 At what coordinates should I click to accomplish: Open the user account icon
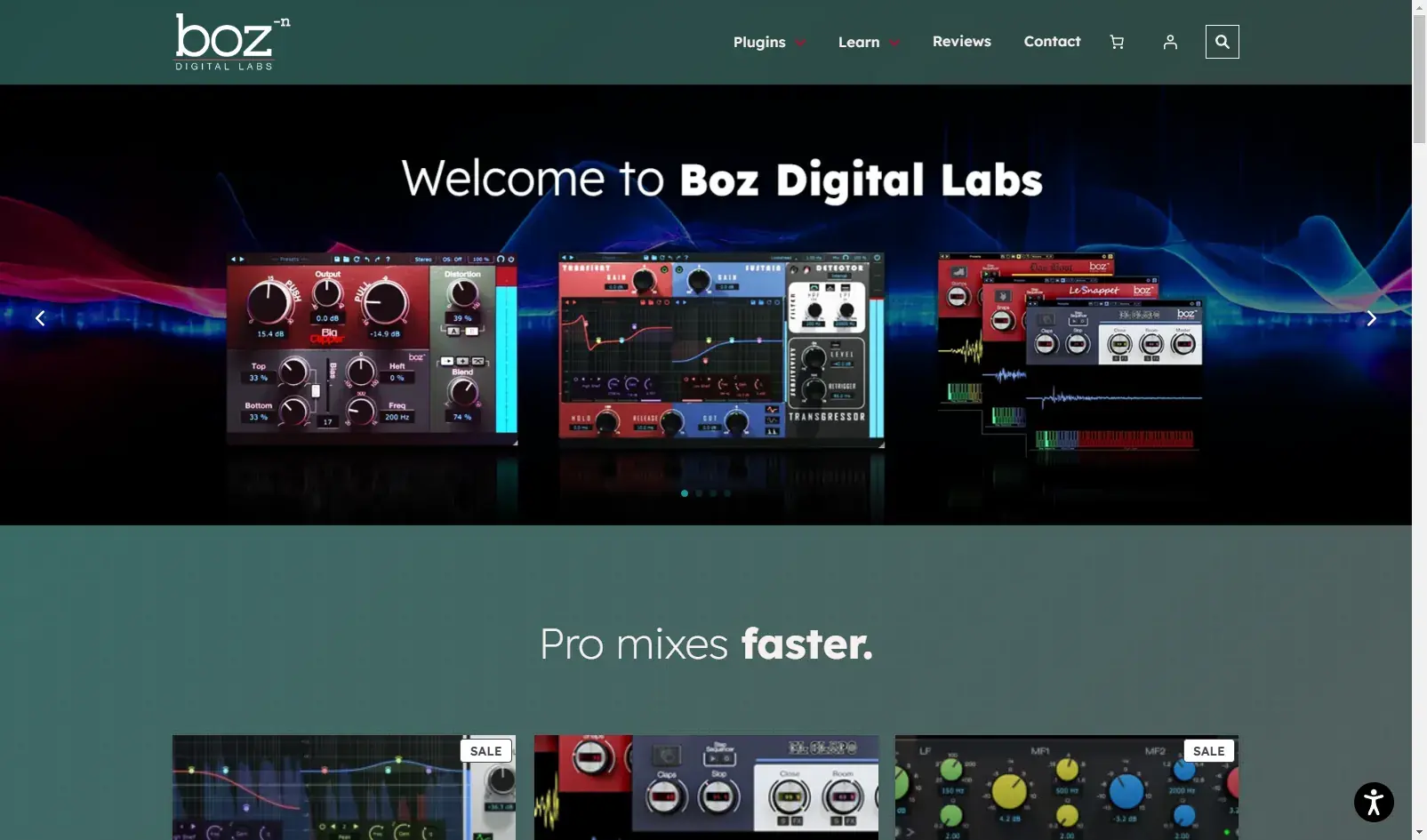[1170, 42]
